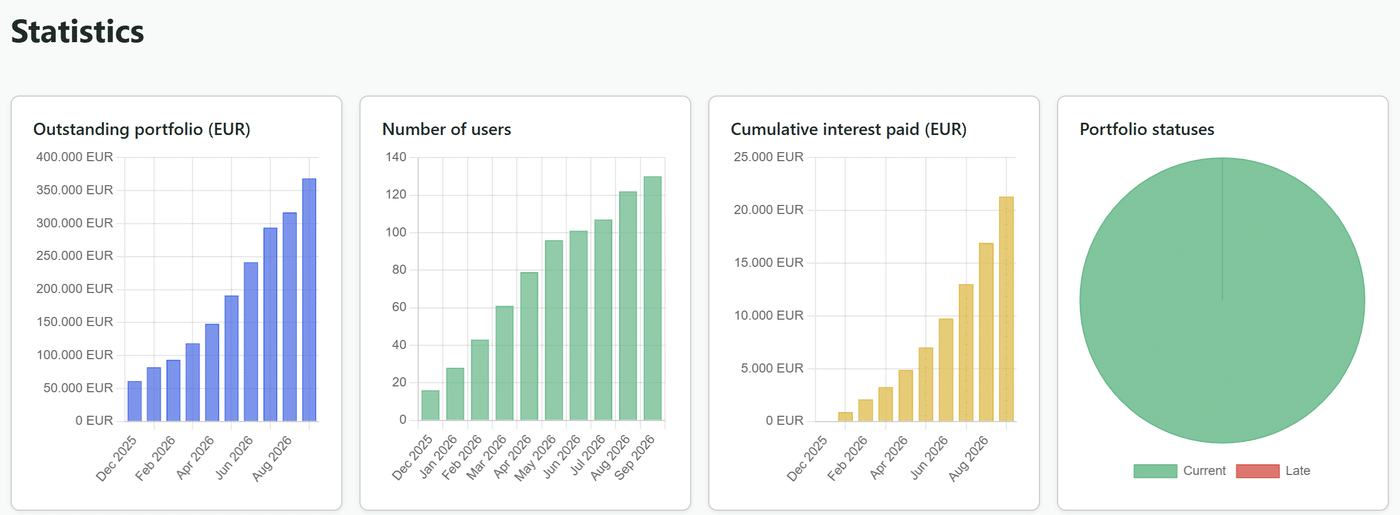Click the 200.000 EUR axis label
The width and height of the screenshot is (1400, 515).
(74, 289)
